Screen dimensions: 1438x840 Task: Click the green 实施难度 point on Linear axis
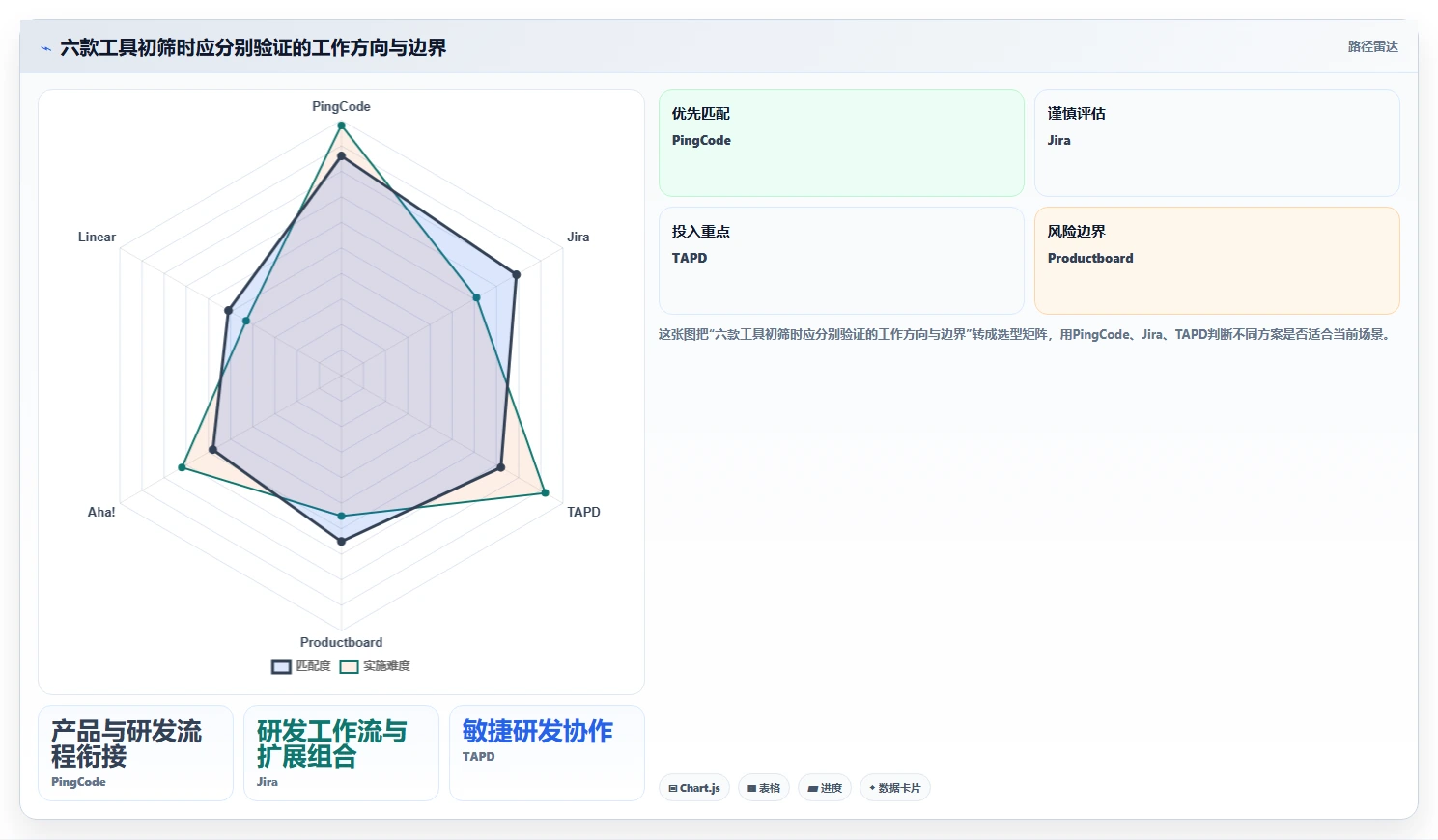click(x=246, y=321)
